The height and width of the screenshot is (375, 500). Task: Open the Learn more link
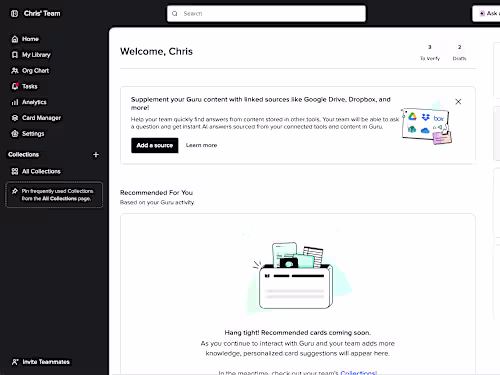(201, 145)
